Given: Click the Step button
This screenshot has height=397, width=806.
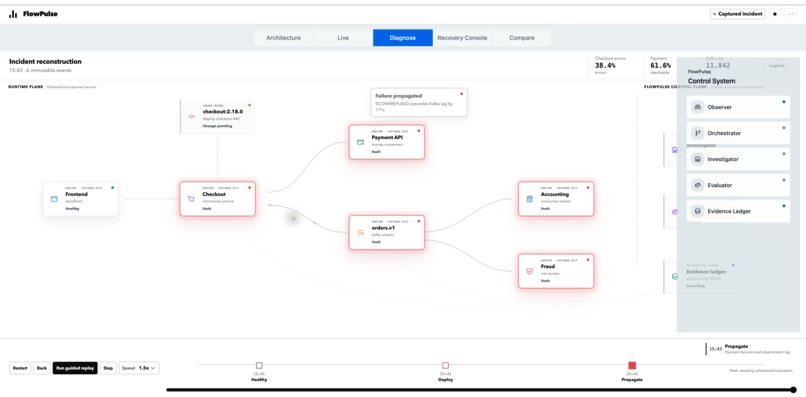Looking at the screenshot, I should point(108,368).
